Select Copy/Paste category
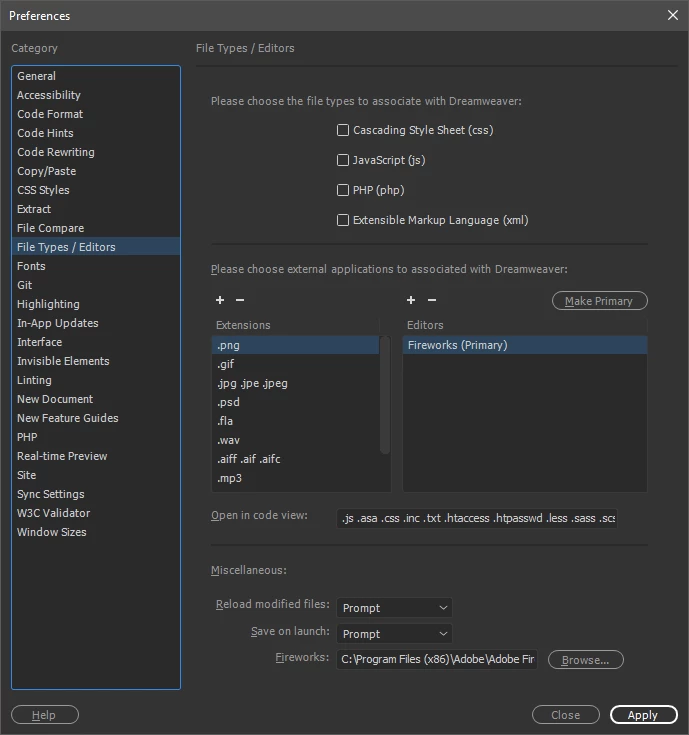This screenshot has height=735, width=689. [x=96, y=171]
